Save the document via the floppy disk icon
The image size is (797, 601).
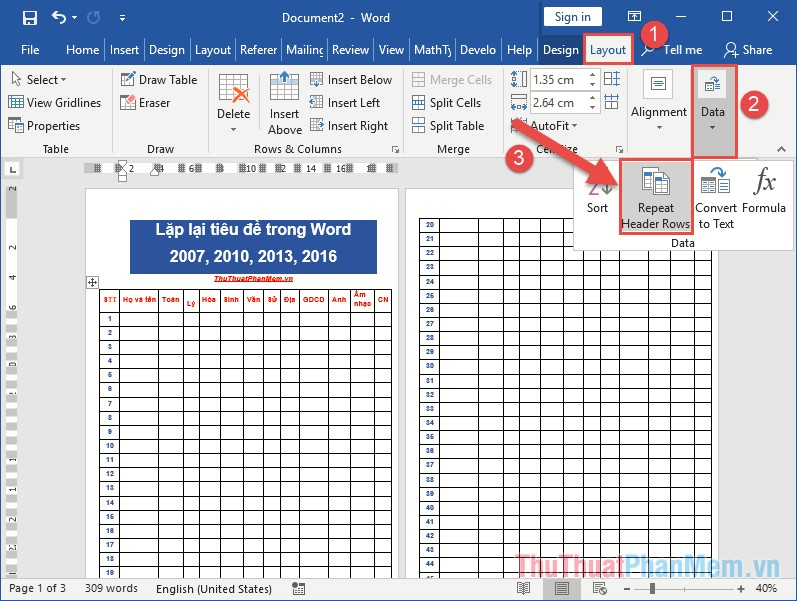click(29, 18)
